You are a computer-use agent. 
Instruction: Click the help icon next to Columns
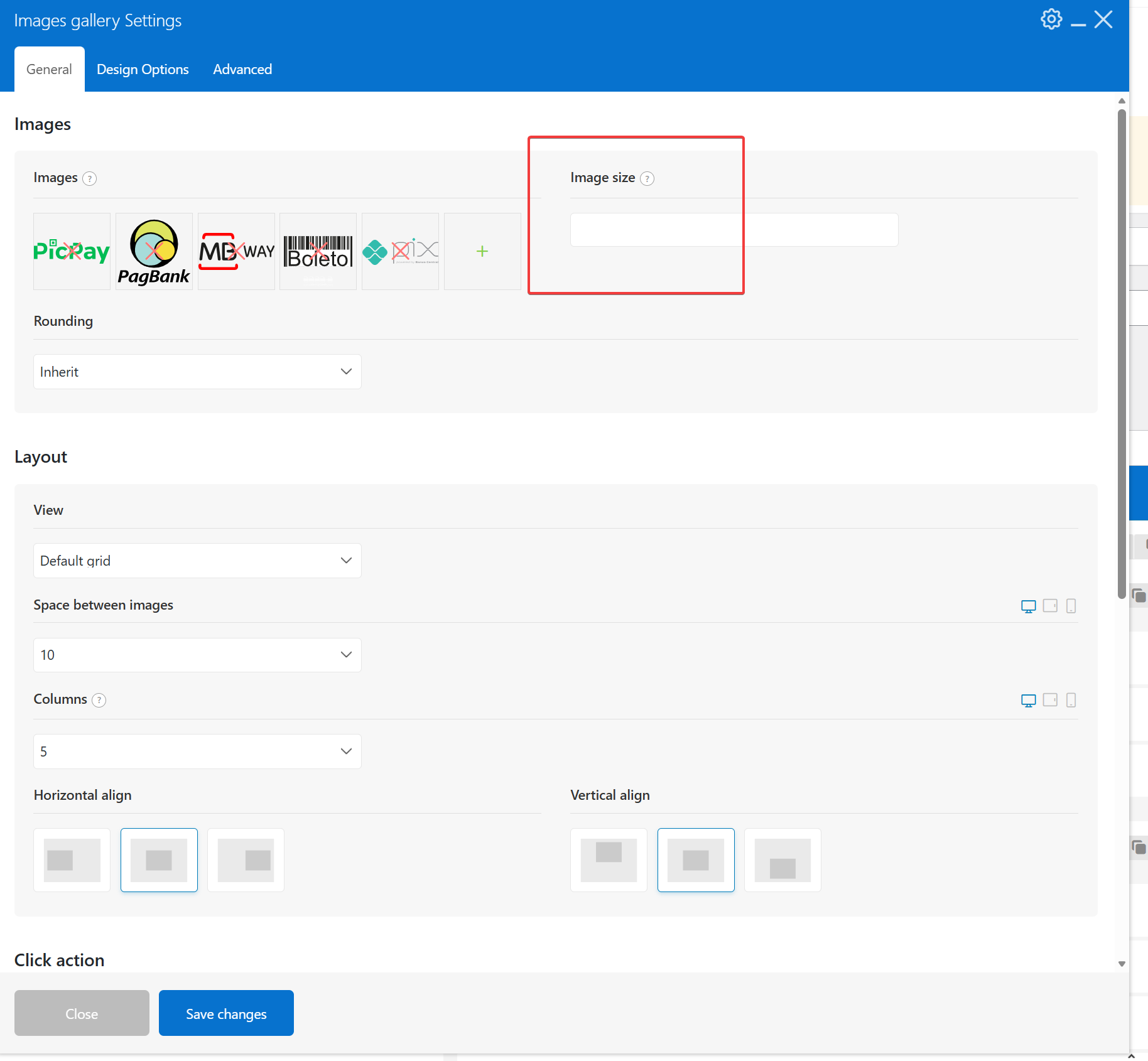(99, 700)
